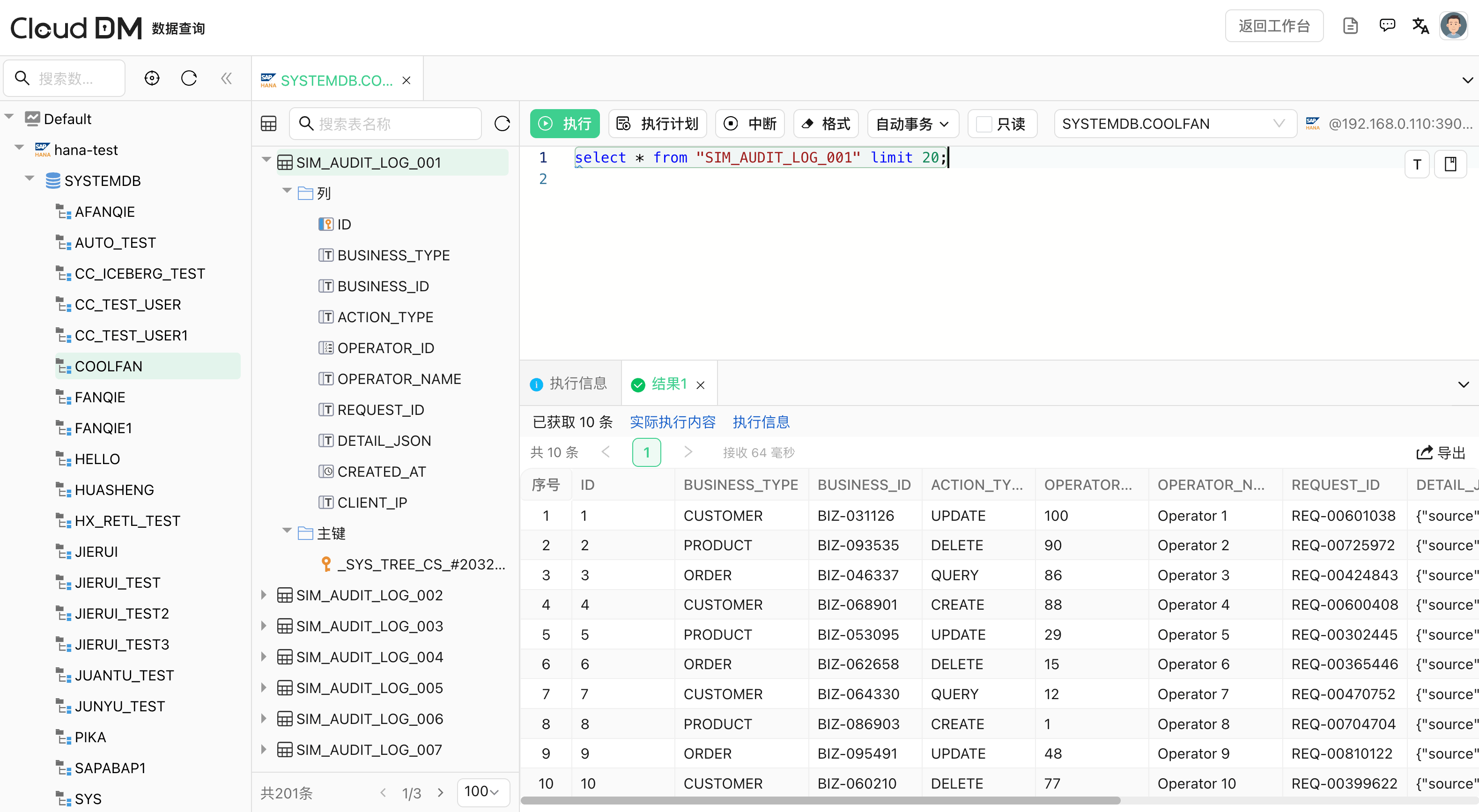Click the 返回工作台 button
Image resolution: width=1479 pixels, height=812 pixels.
1274,26
